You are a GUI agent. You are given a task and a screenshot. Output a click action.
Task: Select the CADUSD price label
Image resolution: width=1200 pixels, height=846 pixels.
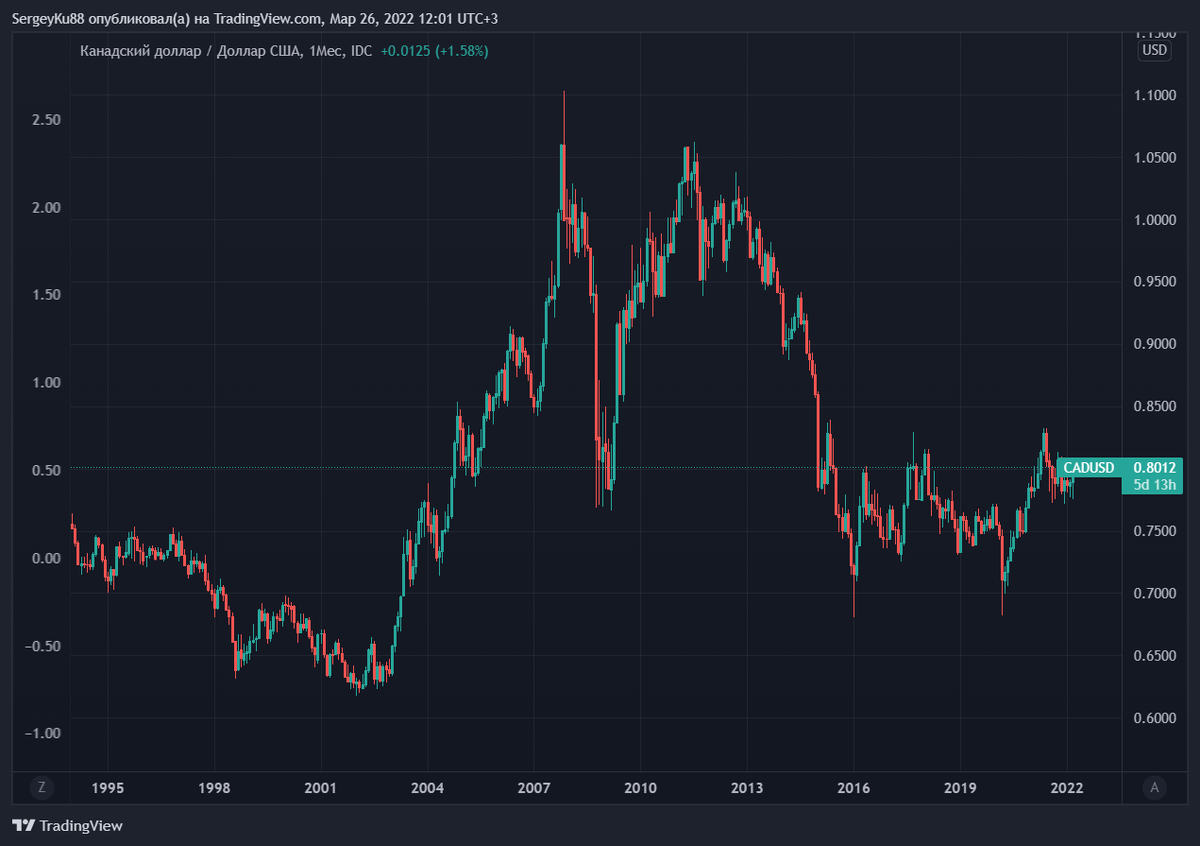coord(1088,467)
